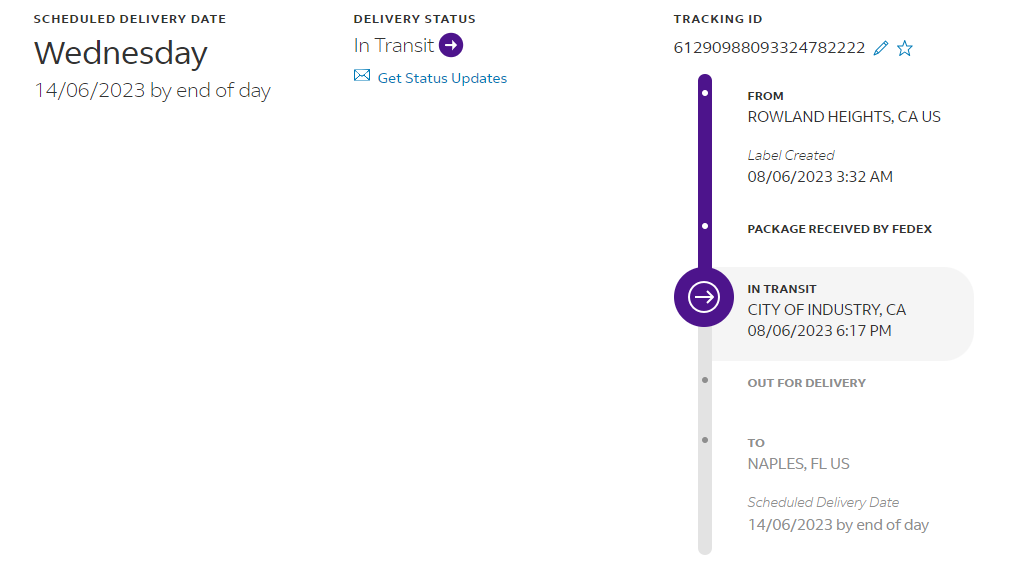Click the tracking ID number
This screenshot has width=1028, height=566.
(x=769, y=48)
